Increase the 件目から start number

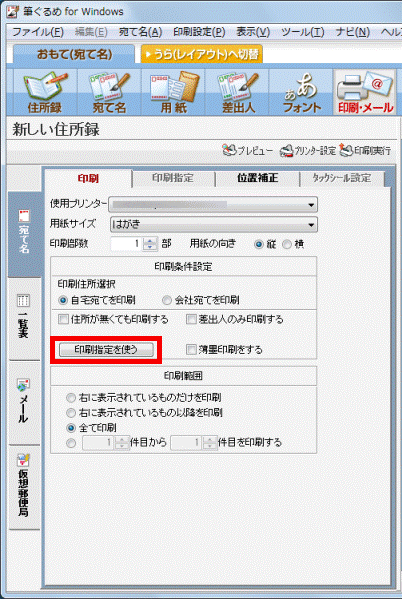click(x=122, y=439)
